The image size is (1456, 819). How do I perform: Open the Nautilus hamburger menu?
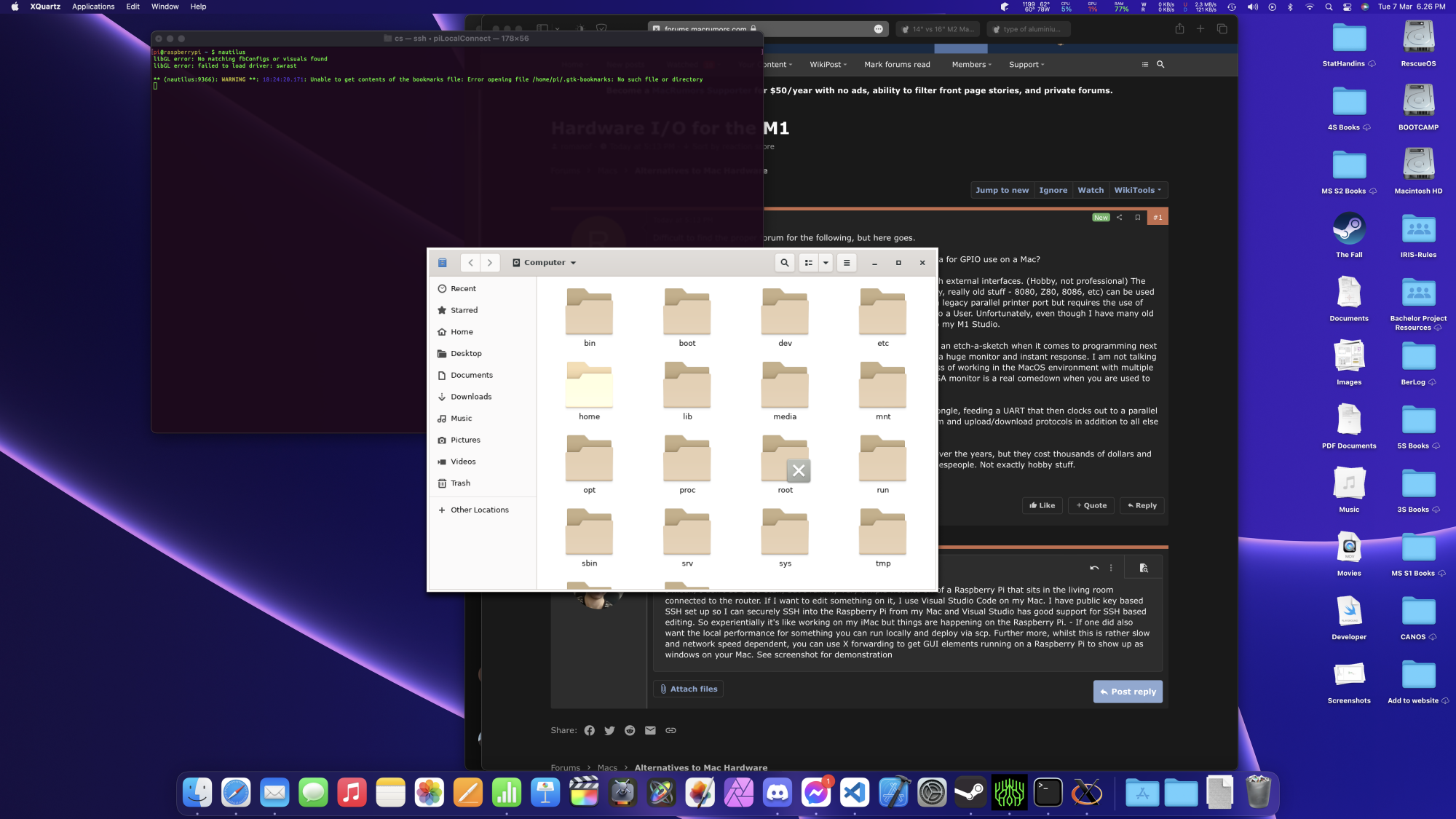846,263
